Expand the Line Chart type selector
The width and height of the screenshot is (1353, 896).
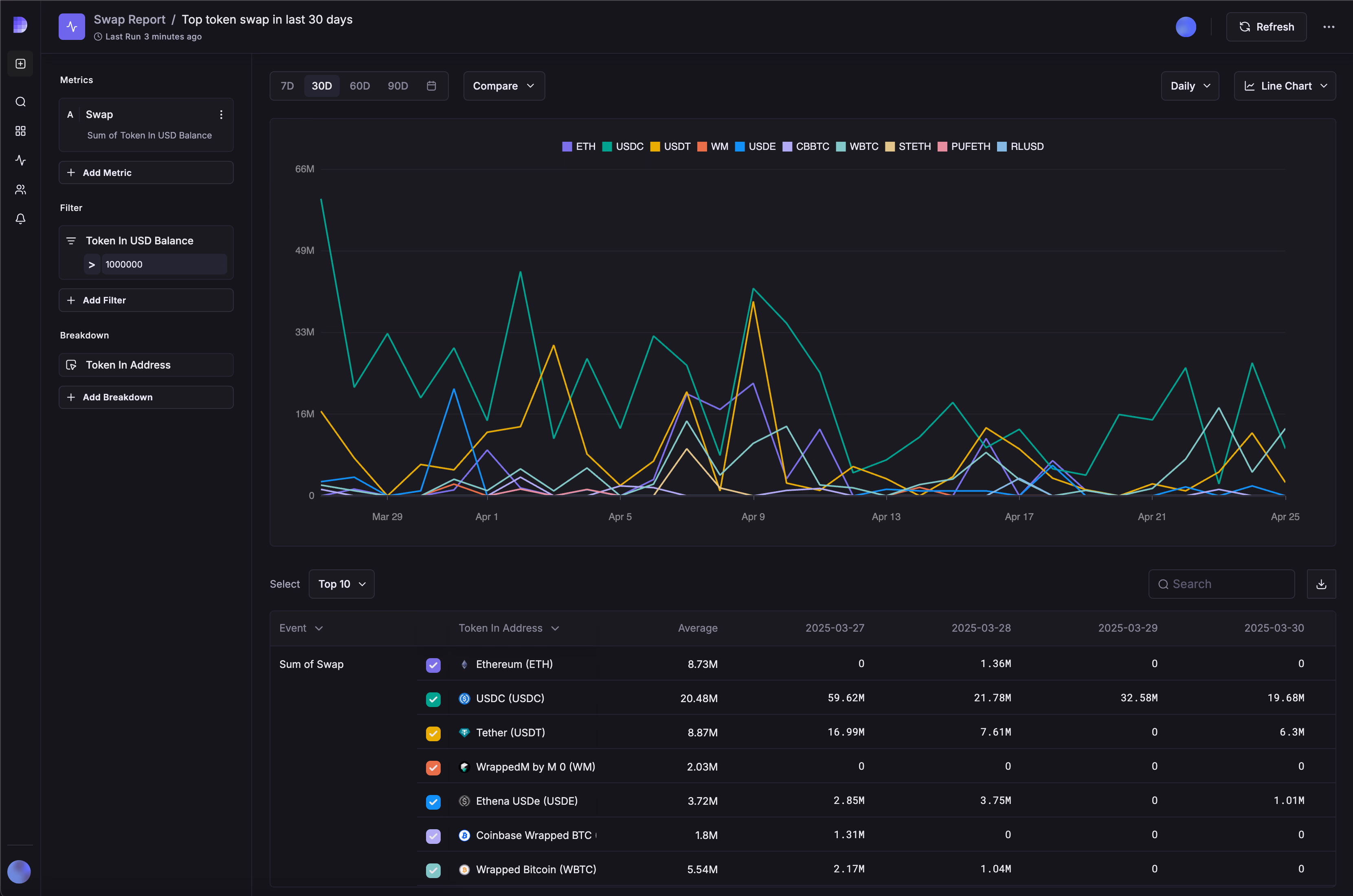1285,86
